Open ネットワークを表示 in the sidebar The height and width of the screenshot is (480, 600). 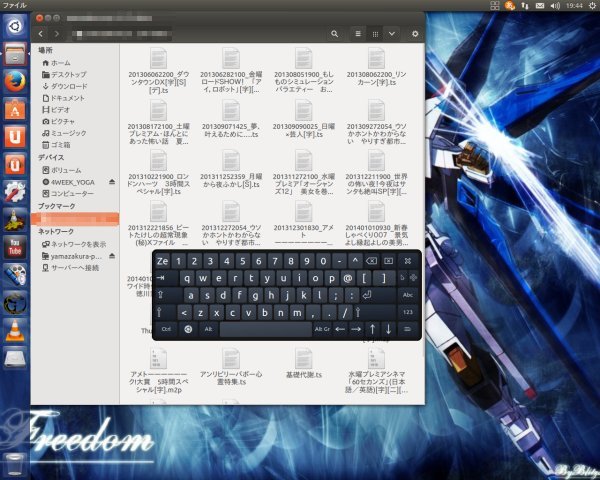coord(74,244)
